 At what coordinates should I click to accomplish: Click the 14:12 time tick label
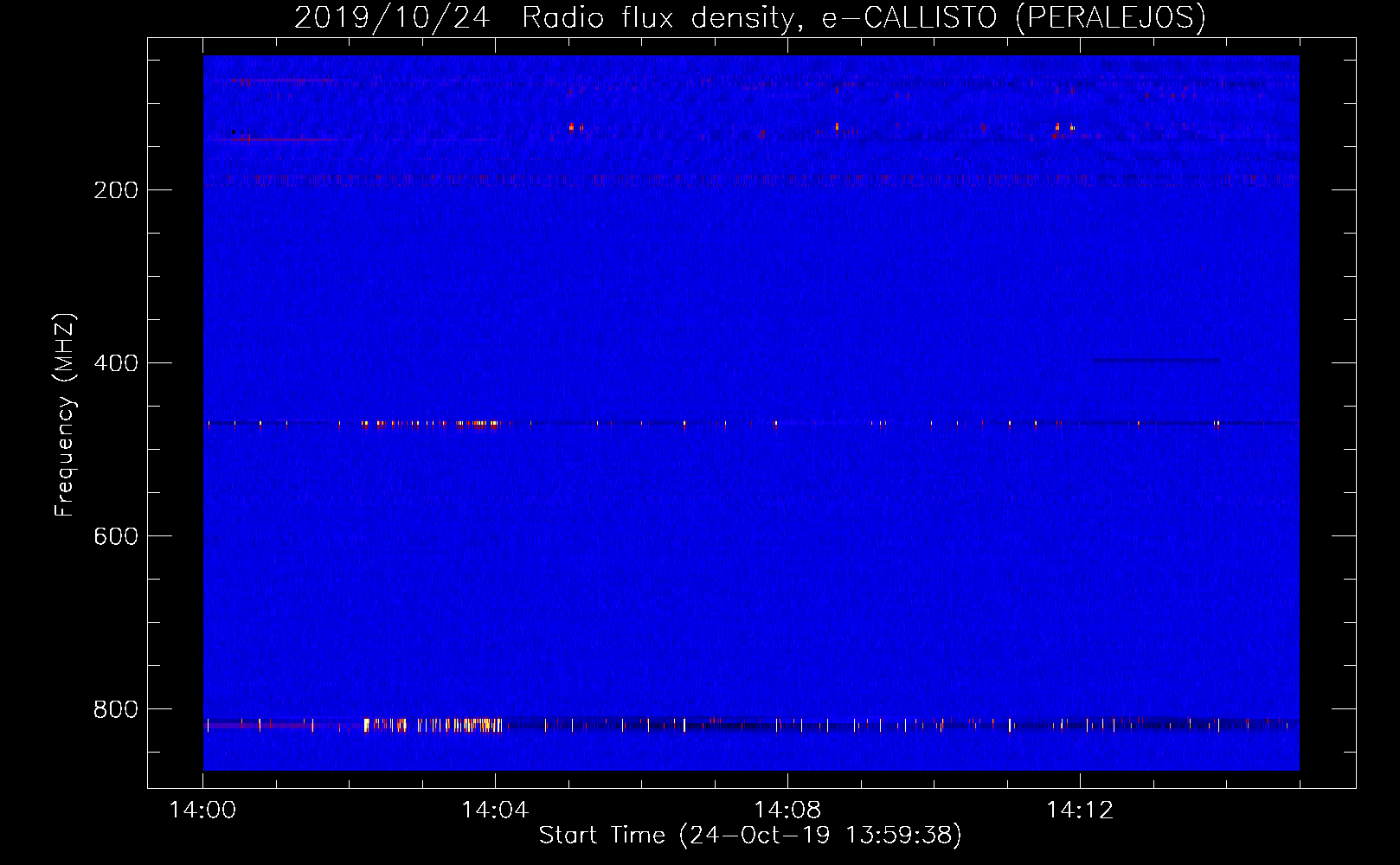click(x=1080, y=811)
